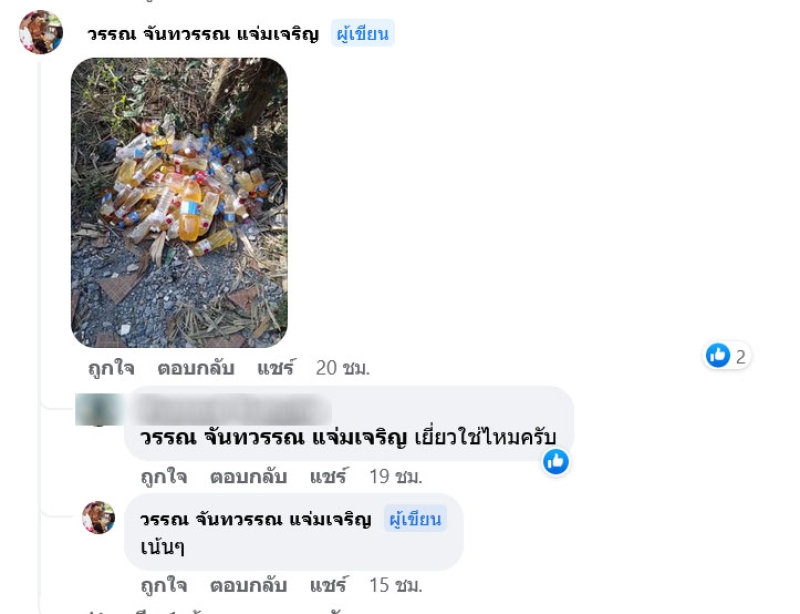
Task: Like the เยี่ยวใช่ไหมครับ reply
Action: tap(164, 477)
